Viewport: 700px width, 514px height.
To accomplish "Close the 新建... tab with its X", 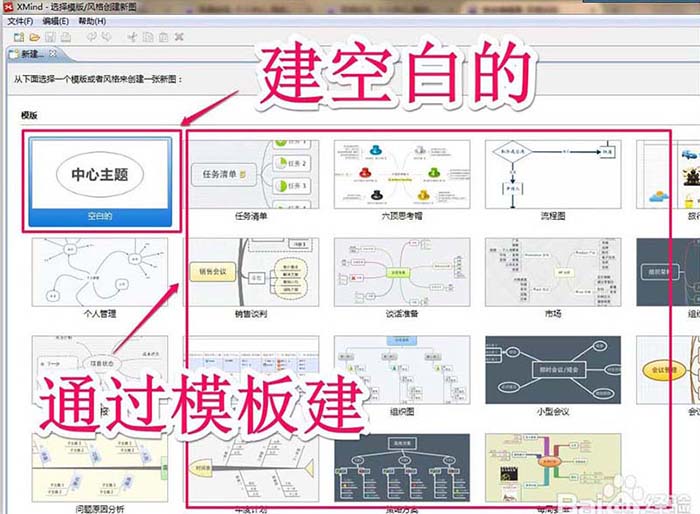I will click(53, 53).
